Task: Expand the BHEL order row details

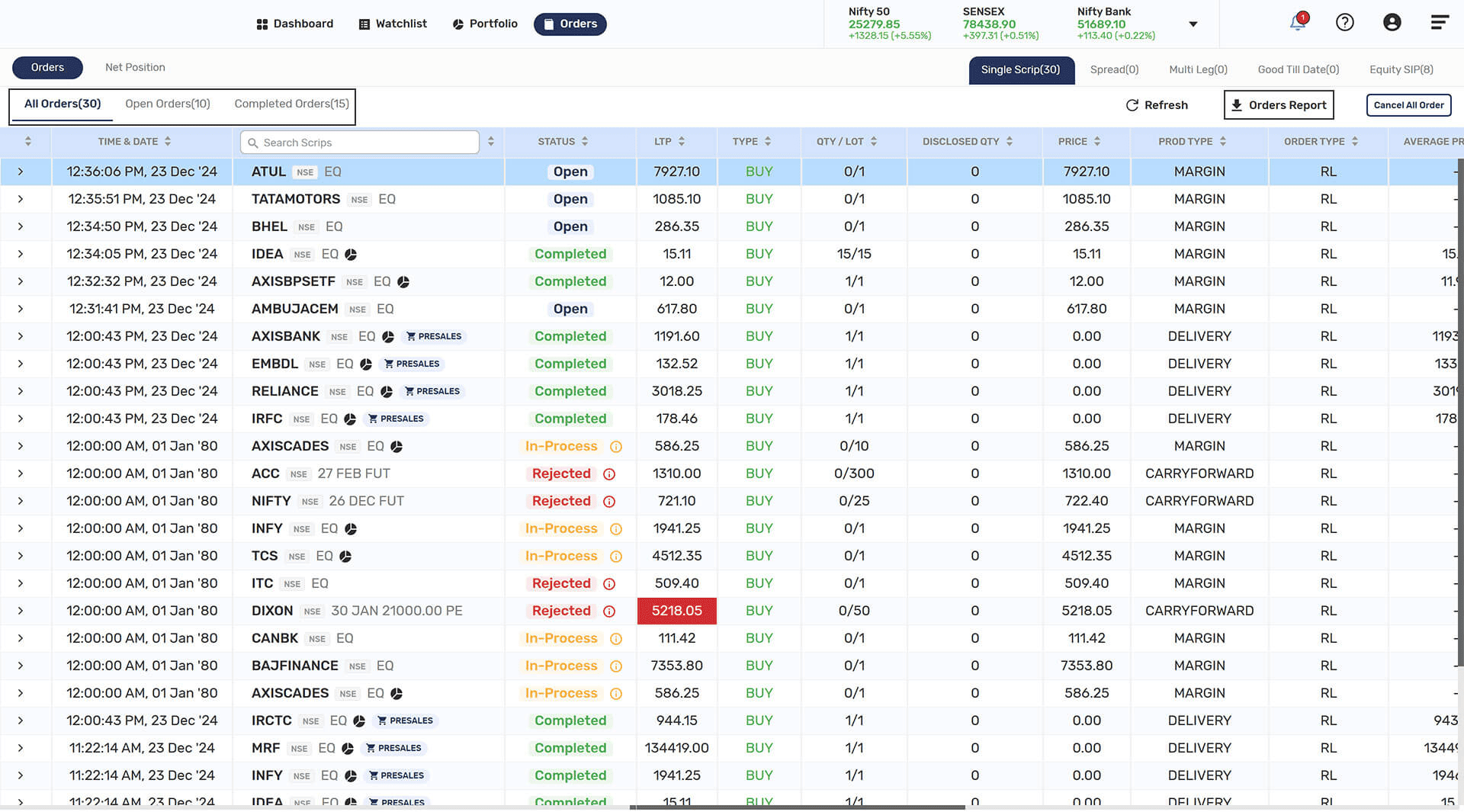Action: tap(21, 227)
